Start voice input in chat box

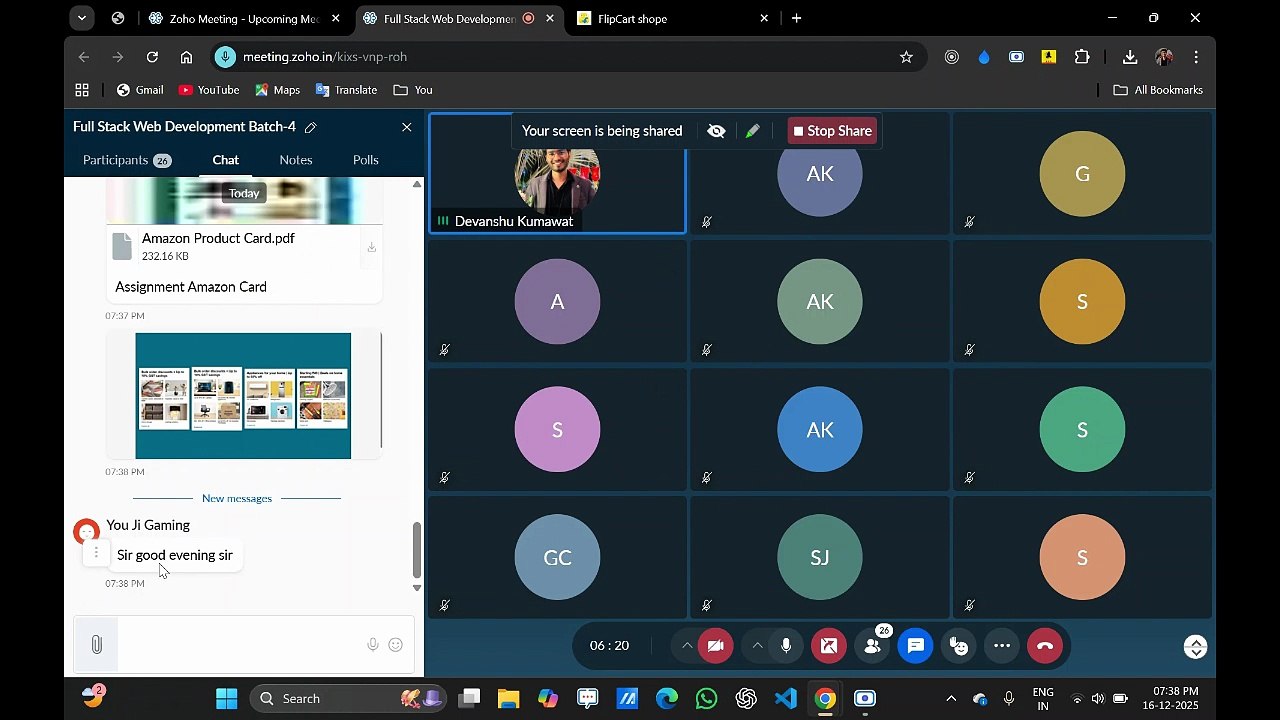[373, 645]
